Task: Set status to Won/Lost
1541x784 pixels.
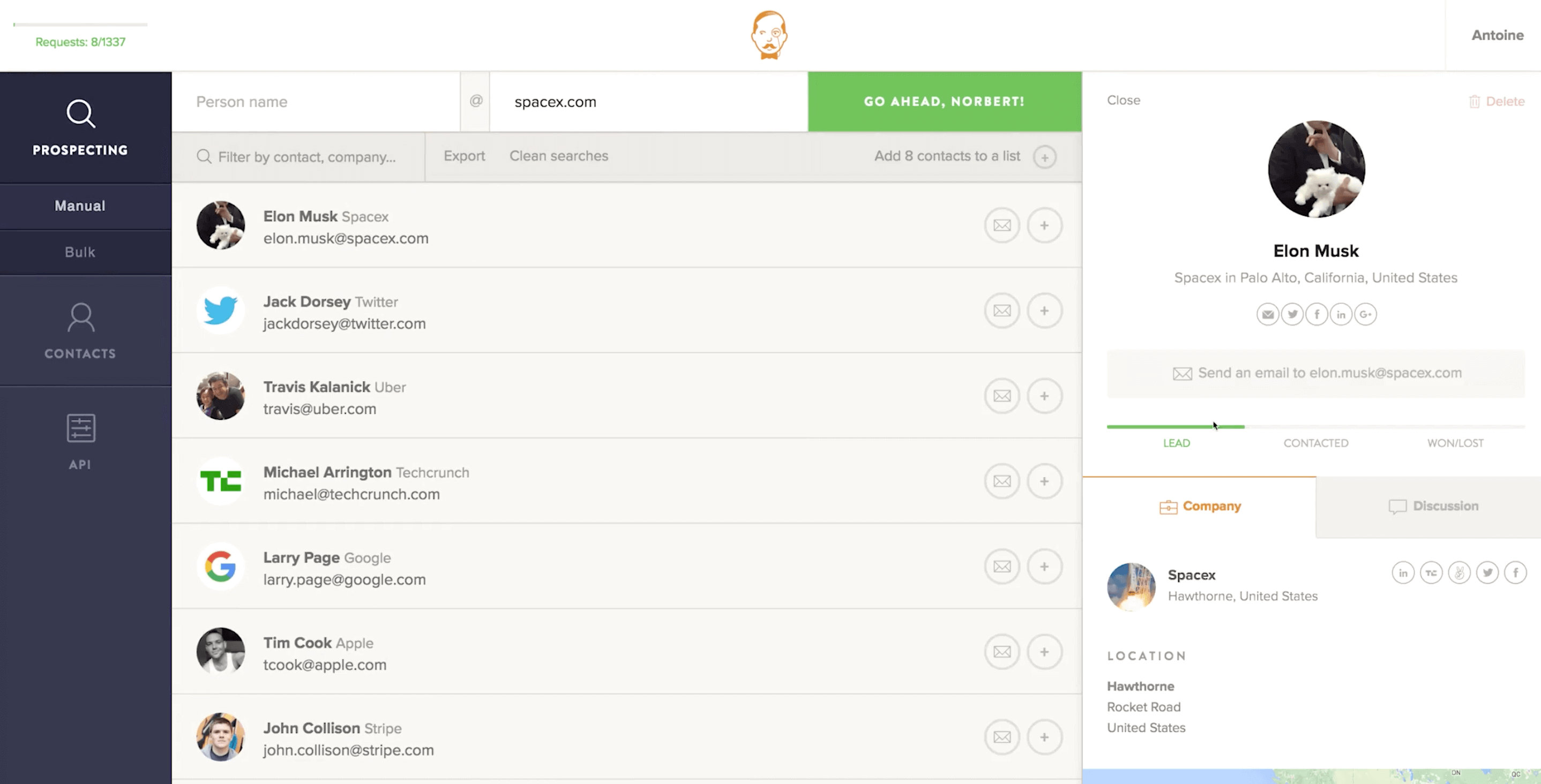Action: click(1455, 443)
